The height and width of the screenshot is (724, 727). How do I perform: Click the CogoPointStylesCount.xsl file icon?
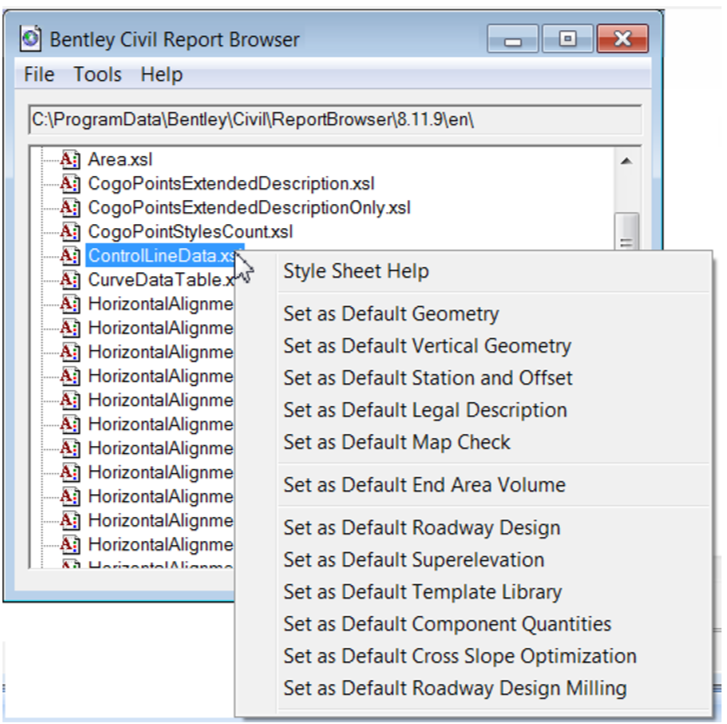(x=70, y=232)
